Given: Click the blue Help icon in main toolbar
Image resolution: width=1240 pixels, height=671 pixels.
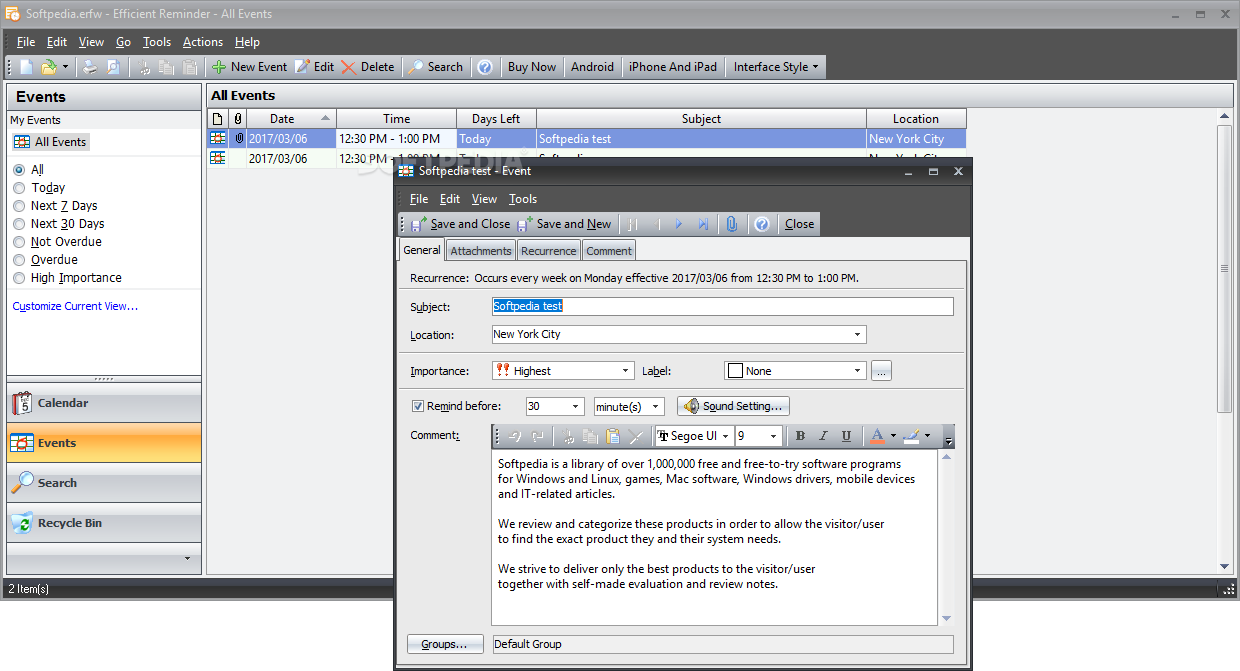Looking at the screenshot, I should [x=485, y=67].
